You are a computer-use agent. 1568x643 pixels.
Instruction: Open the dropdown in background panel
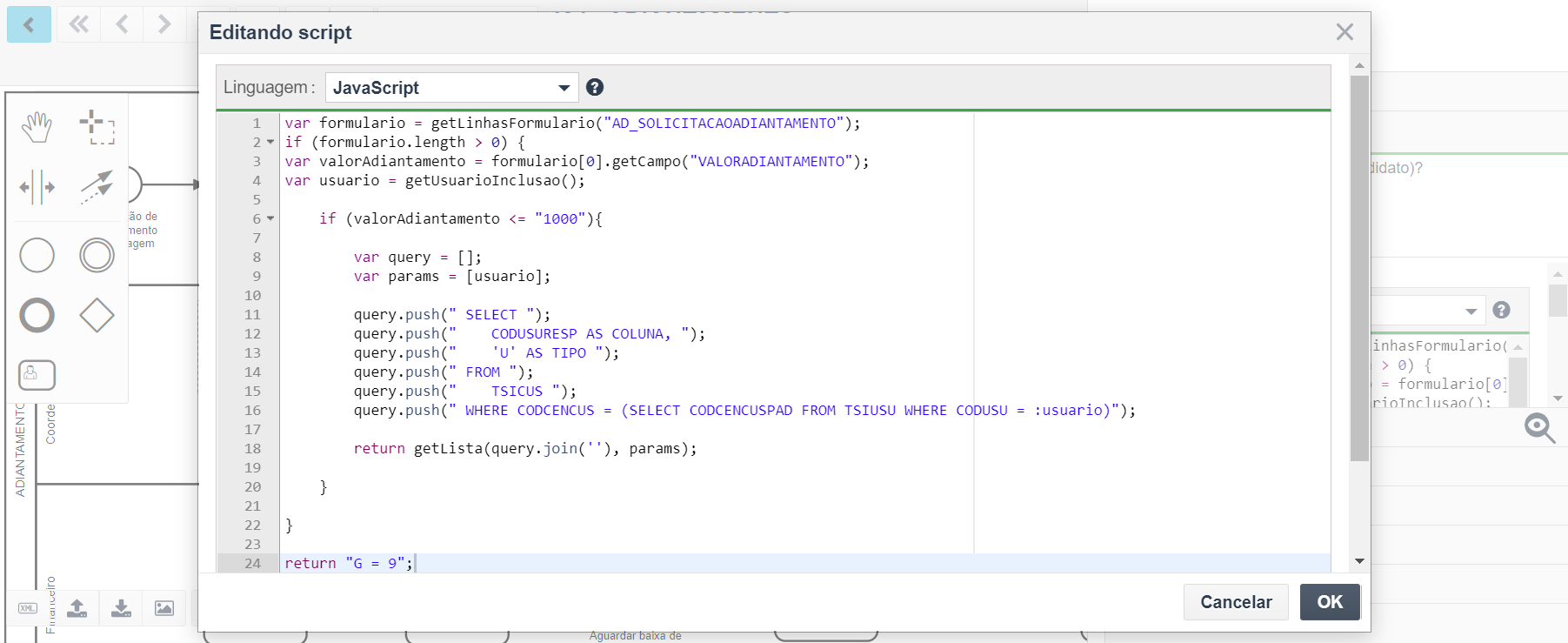tap(1471, 311)
